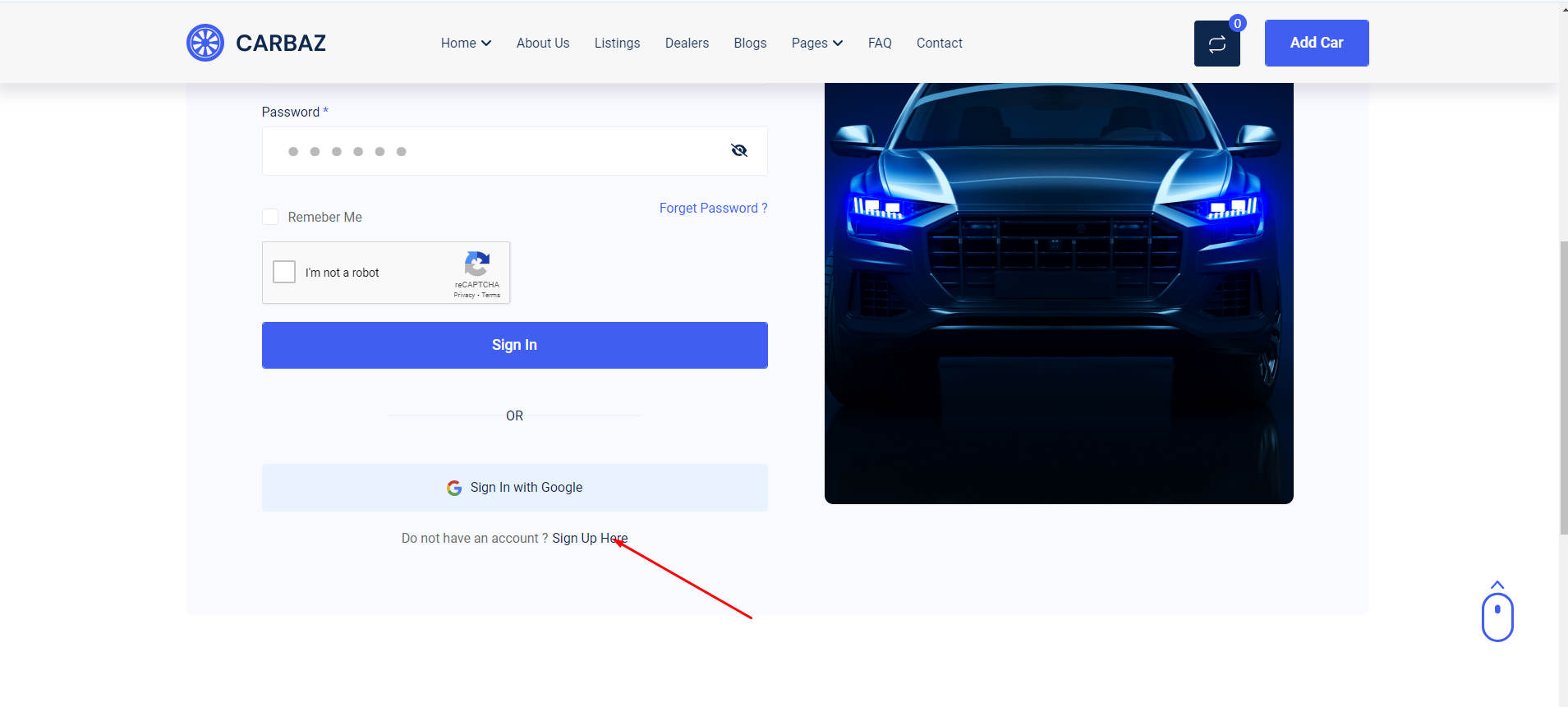
Task: Open the Listings menu item
Action: click(x=617, y=43)
